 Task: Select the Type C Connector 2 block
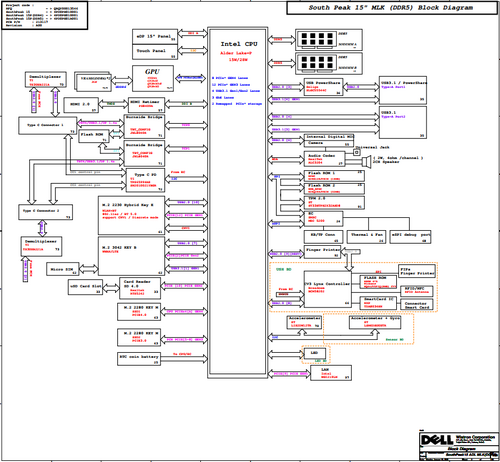point(45,212)
